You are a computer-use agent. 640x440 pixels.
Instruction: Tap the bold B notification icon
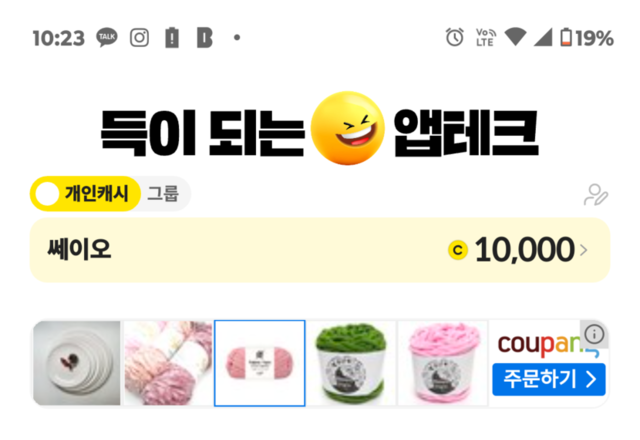204,38
